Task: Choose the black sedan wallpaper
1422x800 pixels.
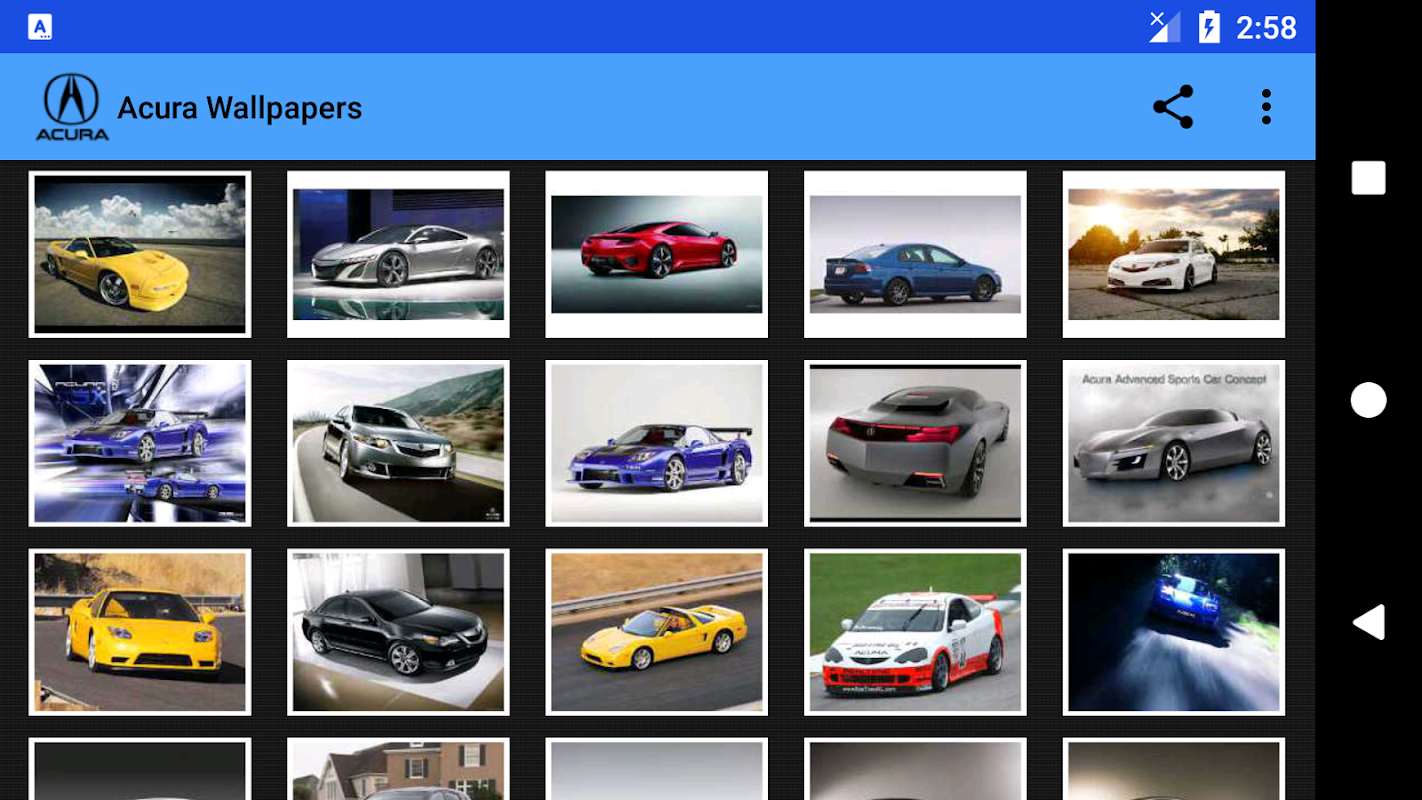Action: (398, 632)
